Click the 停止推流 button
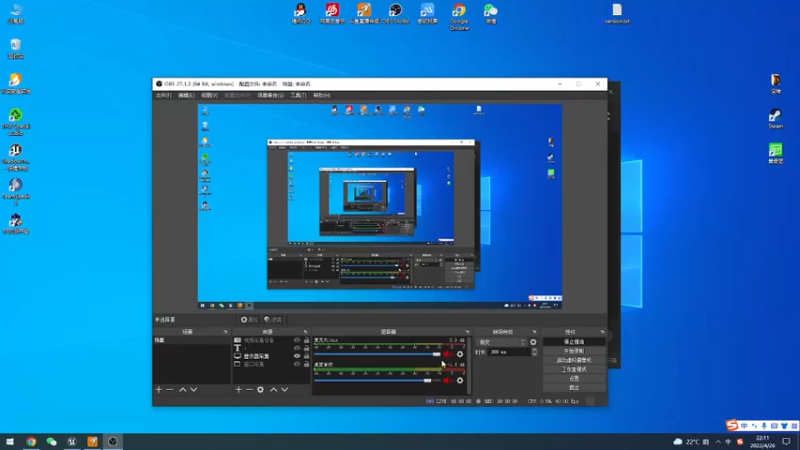 tap(574, 342)
